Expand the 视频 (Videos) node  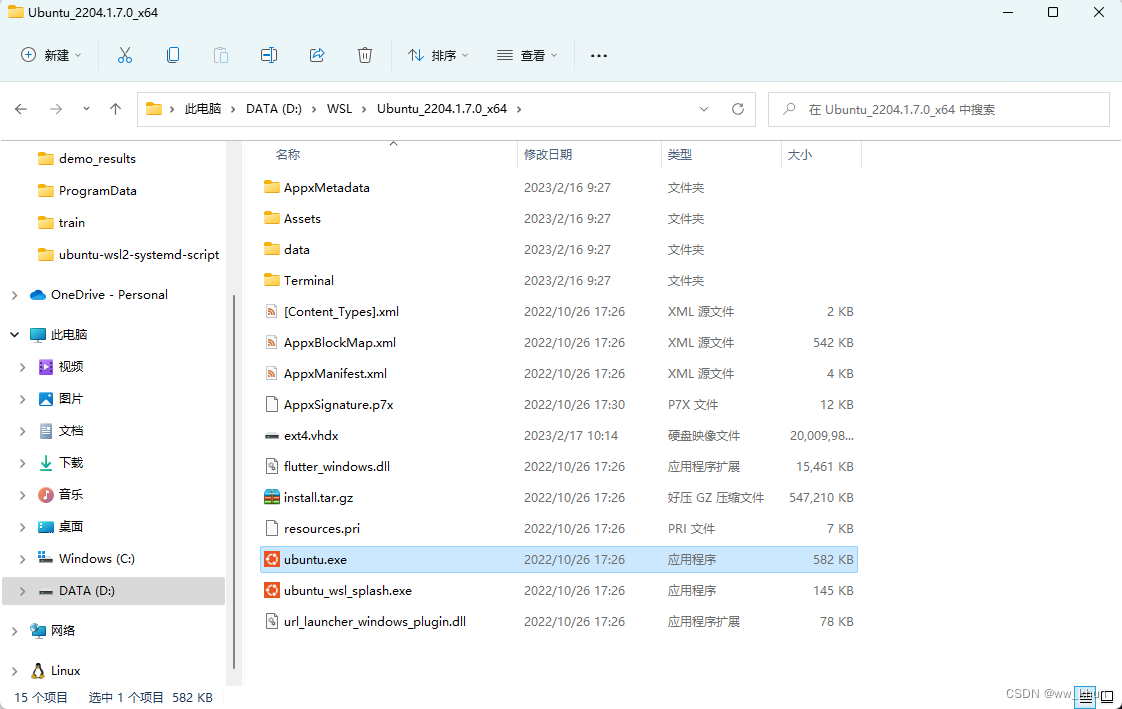tap(22, 367)
